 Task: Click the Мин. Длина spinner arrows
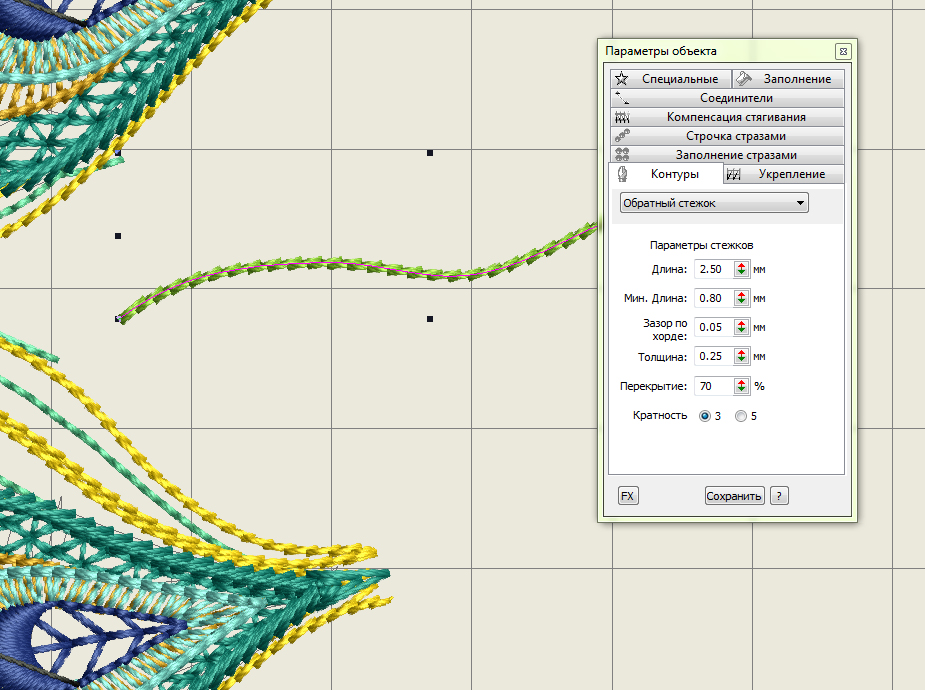(741, 298)
